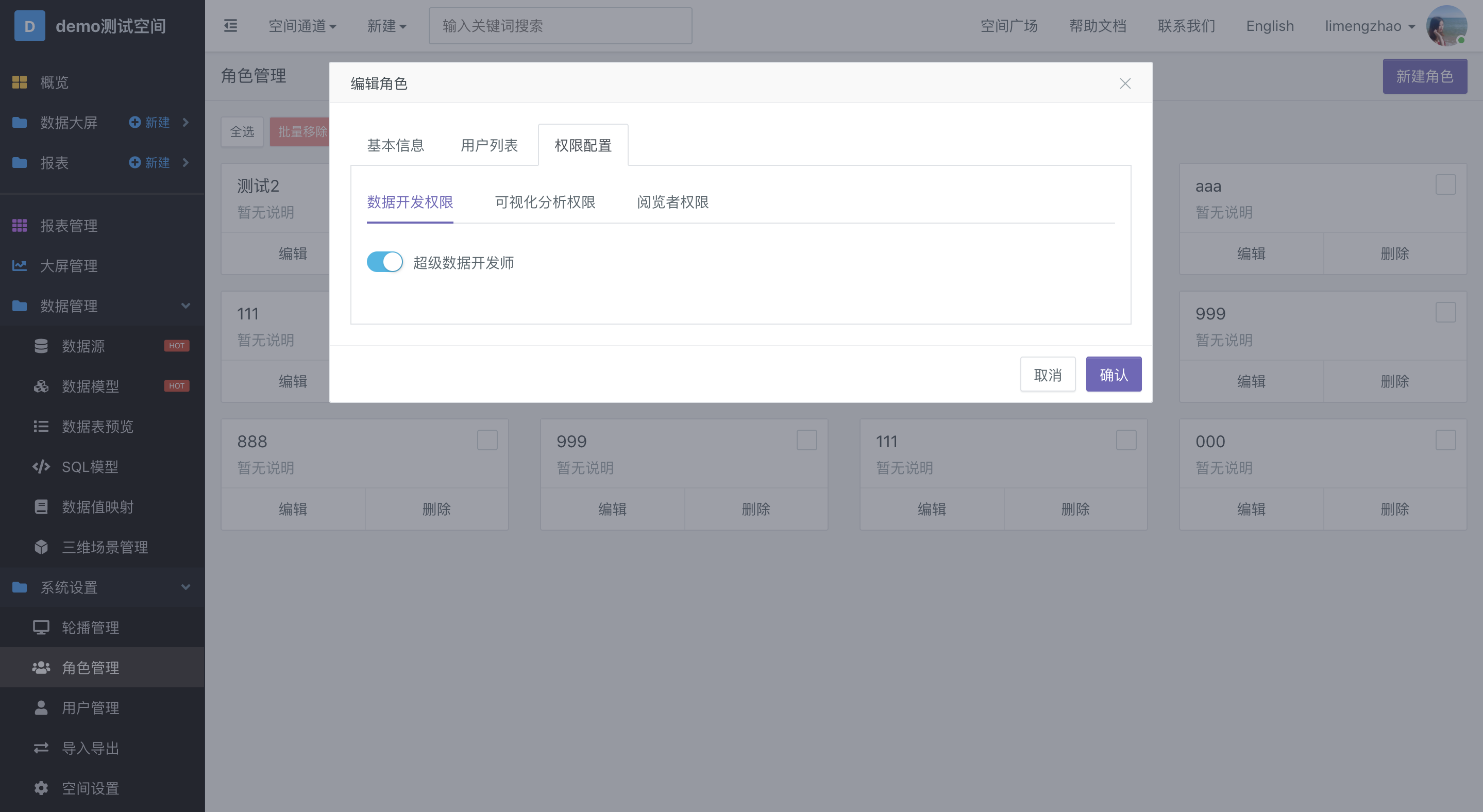
Task: Expand the 数据大屏 chevron
Action: tap(186, 123)
